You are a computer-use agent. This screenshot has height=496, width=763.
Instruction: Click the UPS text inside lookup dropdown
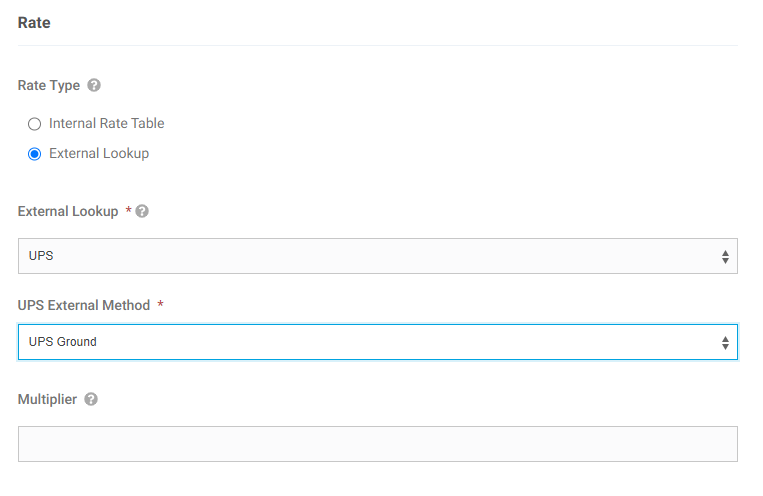(41, 256)
